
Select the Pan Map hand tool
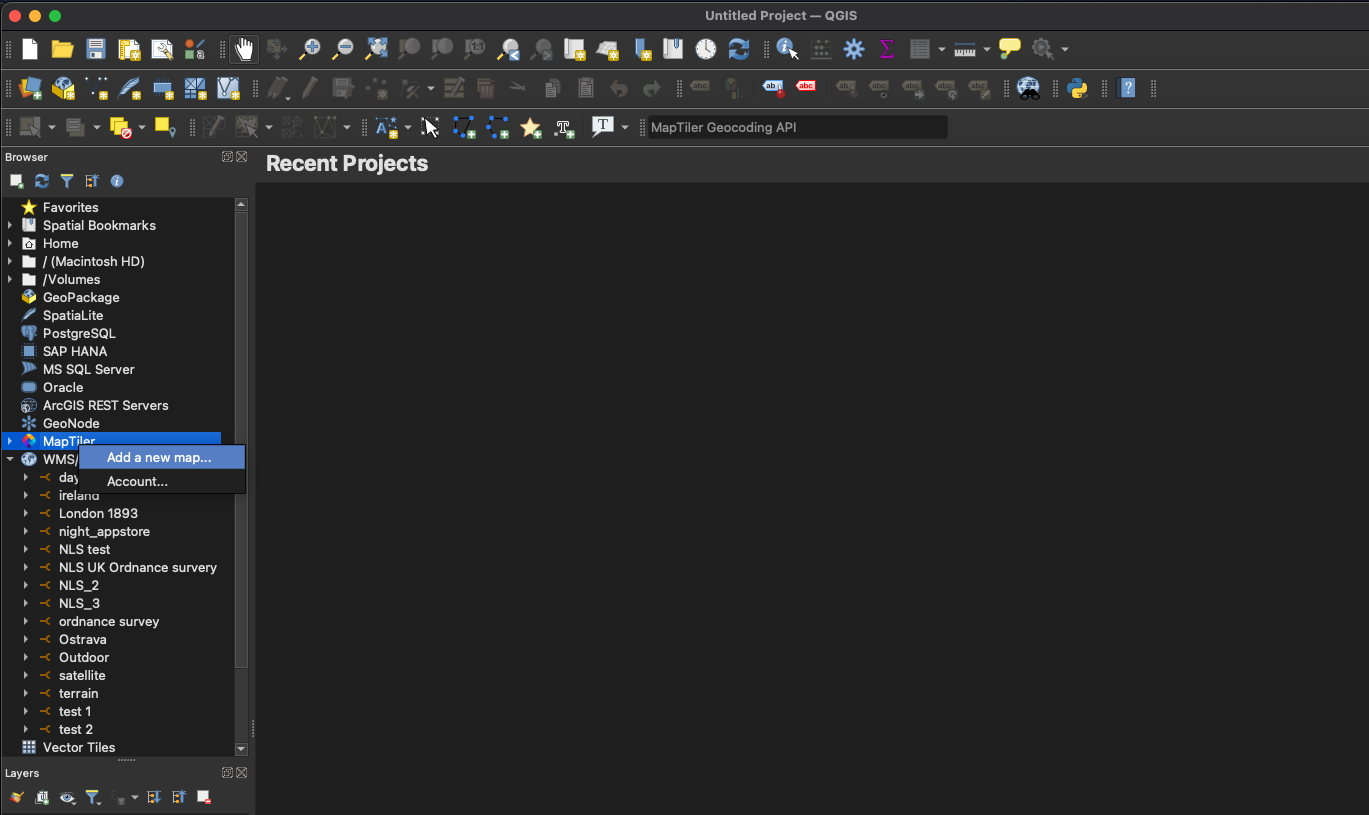coord(244,49)
